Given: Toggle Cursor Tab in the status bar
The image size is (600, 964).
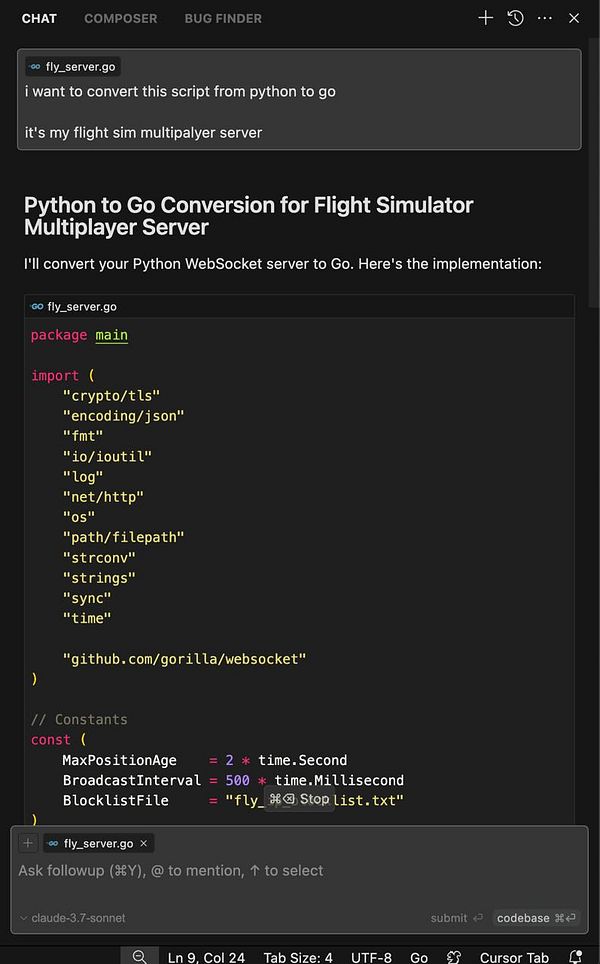Looking at the screenshot, I should [x=513, y=957].
